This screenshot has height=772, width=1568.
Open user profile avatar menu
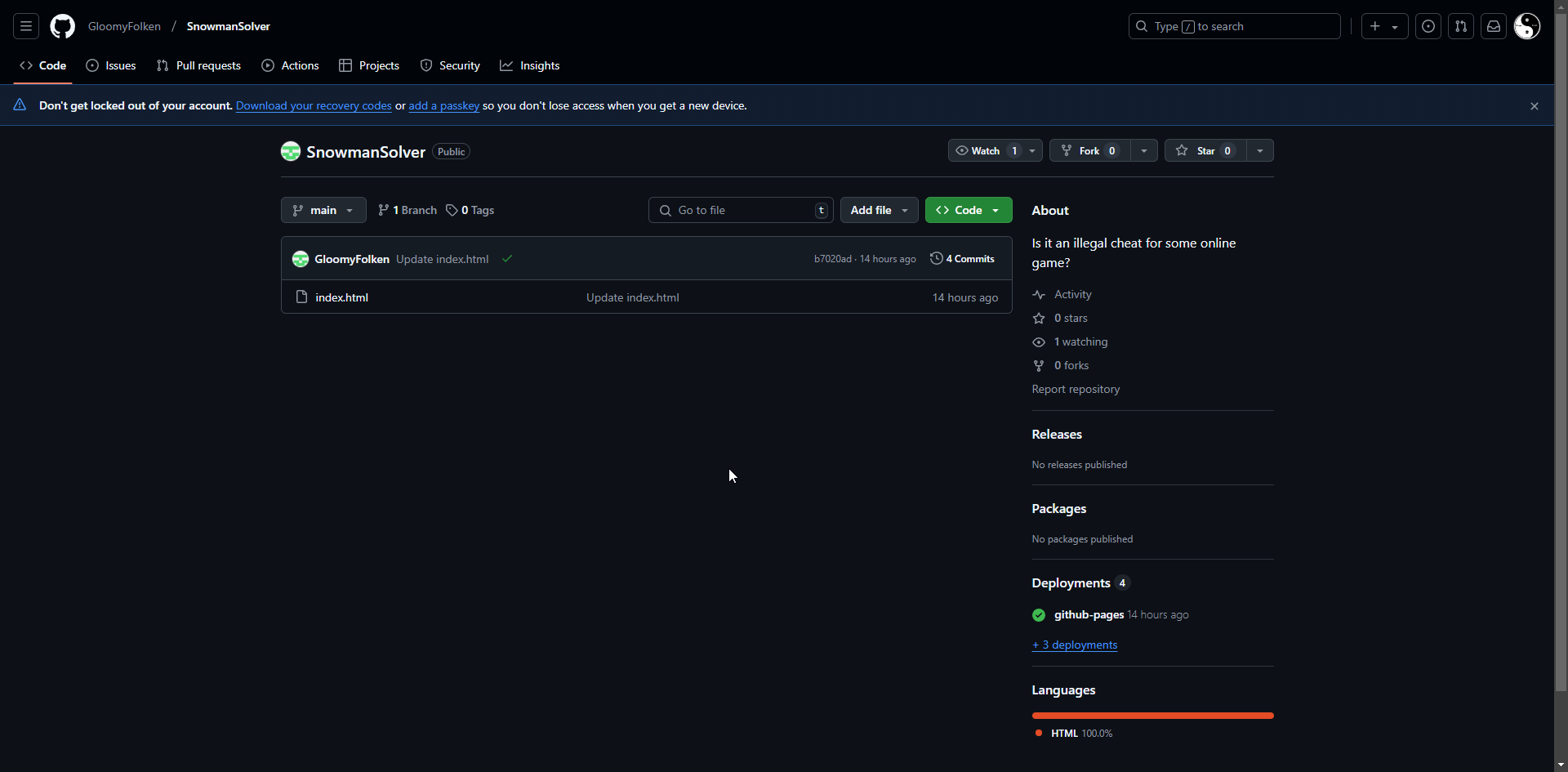1527,26
